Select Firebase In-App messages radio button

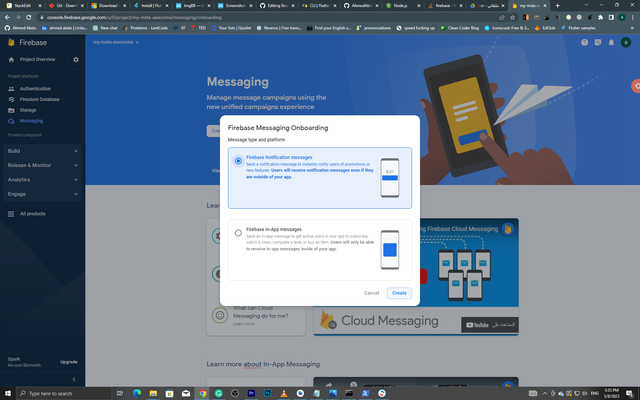(x=238, y=233)
